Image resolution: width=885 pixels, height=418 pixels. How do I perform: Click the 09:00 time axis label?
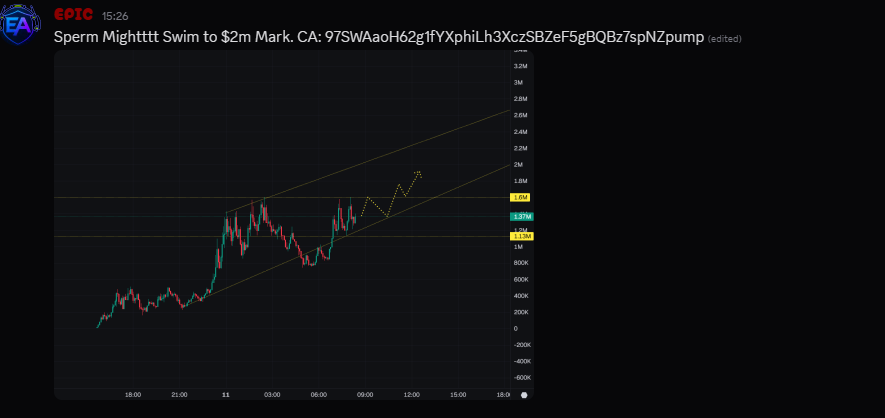tap(365, 395)
